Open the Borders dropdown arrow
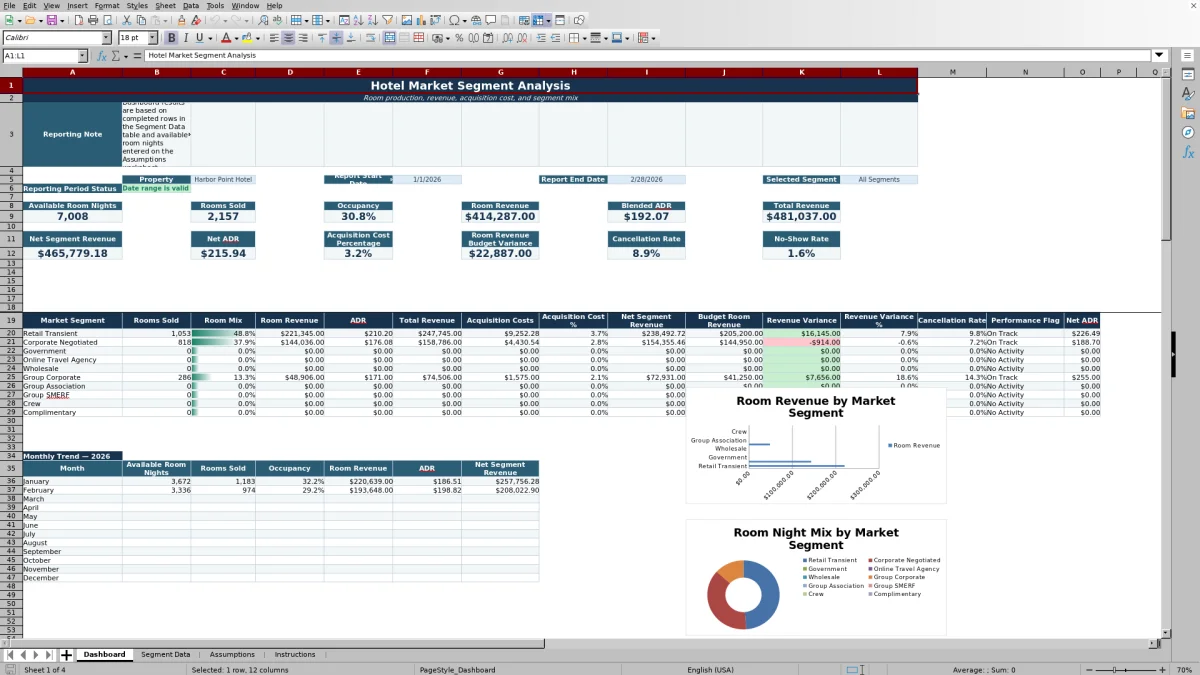This screenshot has width=1200, height=675. click(x=583, y=38)
